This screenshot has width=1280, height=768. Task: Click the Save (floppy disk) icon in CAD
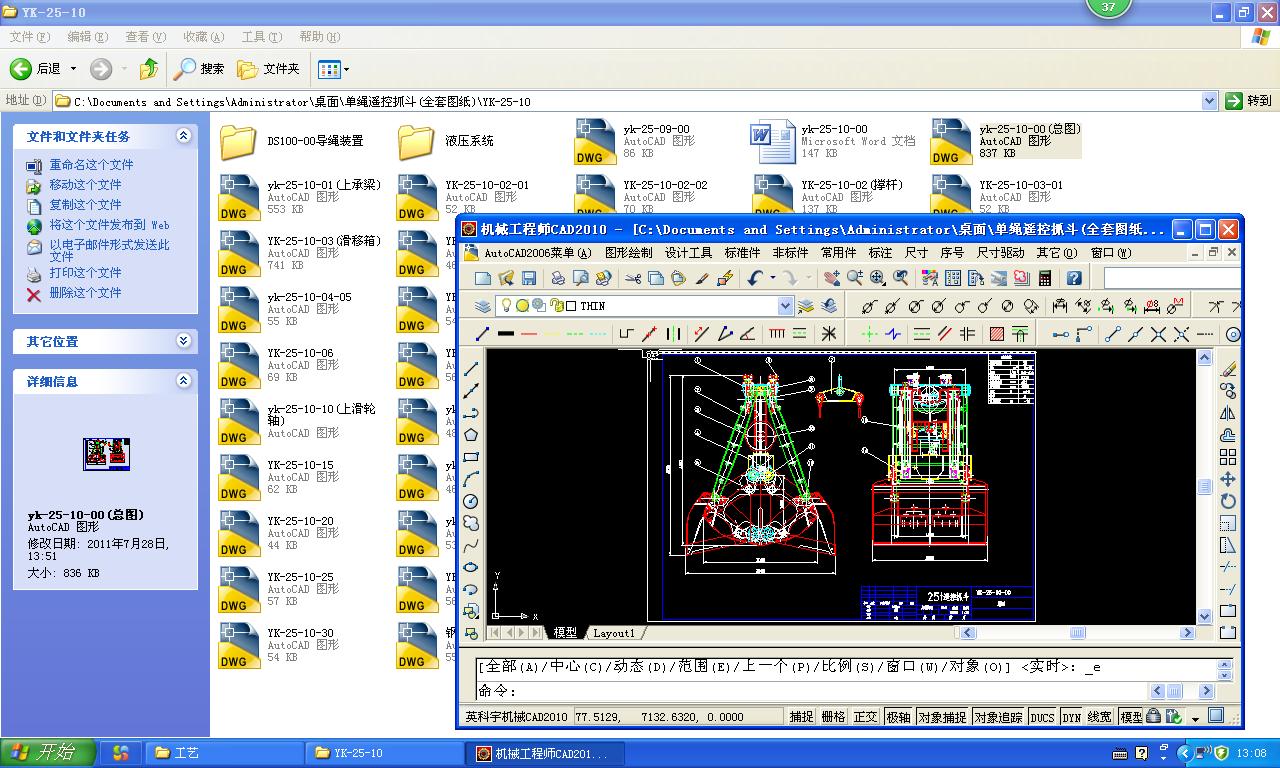point(529,278)
